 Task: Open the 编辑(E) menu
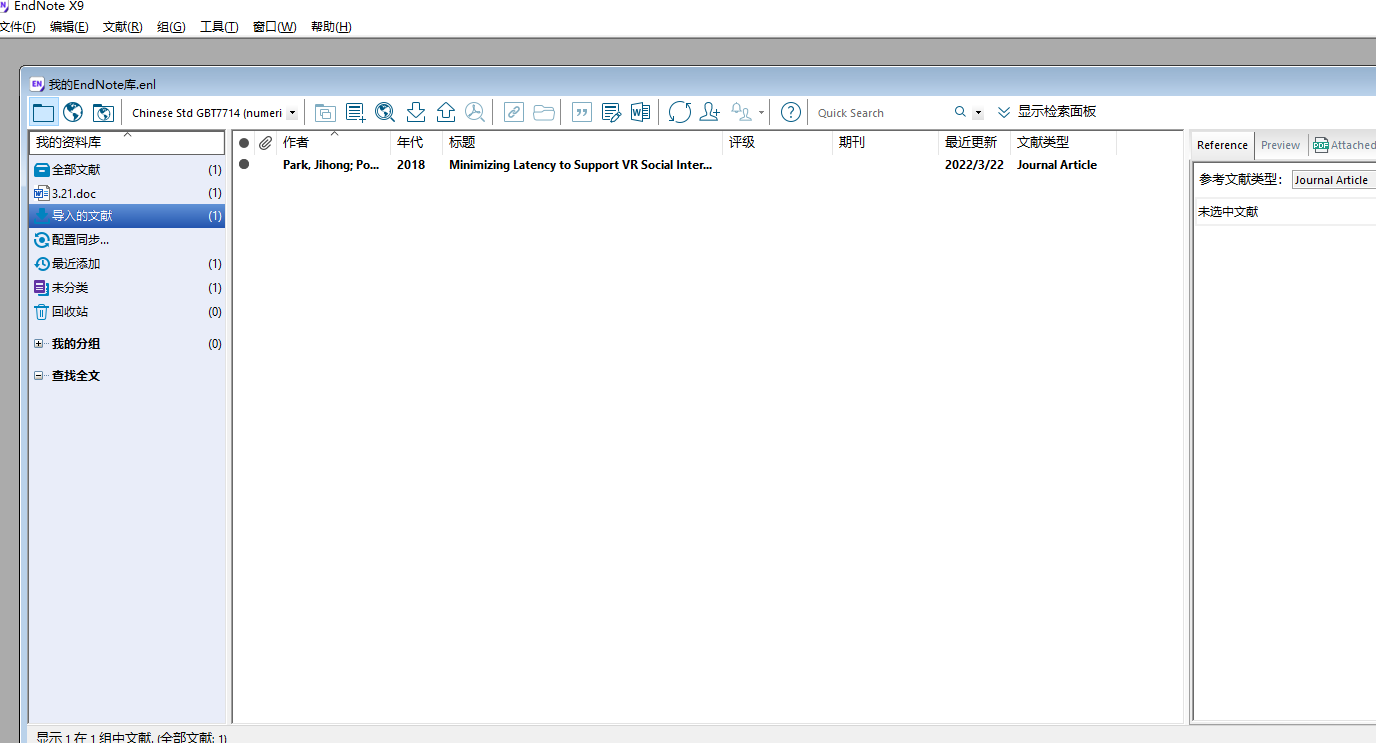click(x=69, y=27)
